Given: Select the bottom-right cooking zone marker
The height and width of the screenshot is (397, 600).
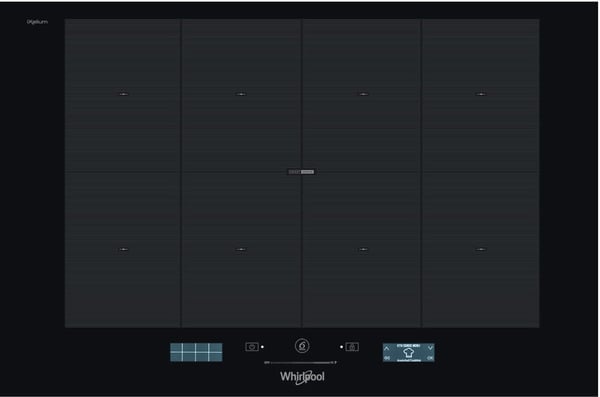Looking at the screenshot, I should [x=481, y=249].
